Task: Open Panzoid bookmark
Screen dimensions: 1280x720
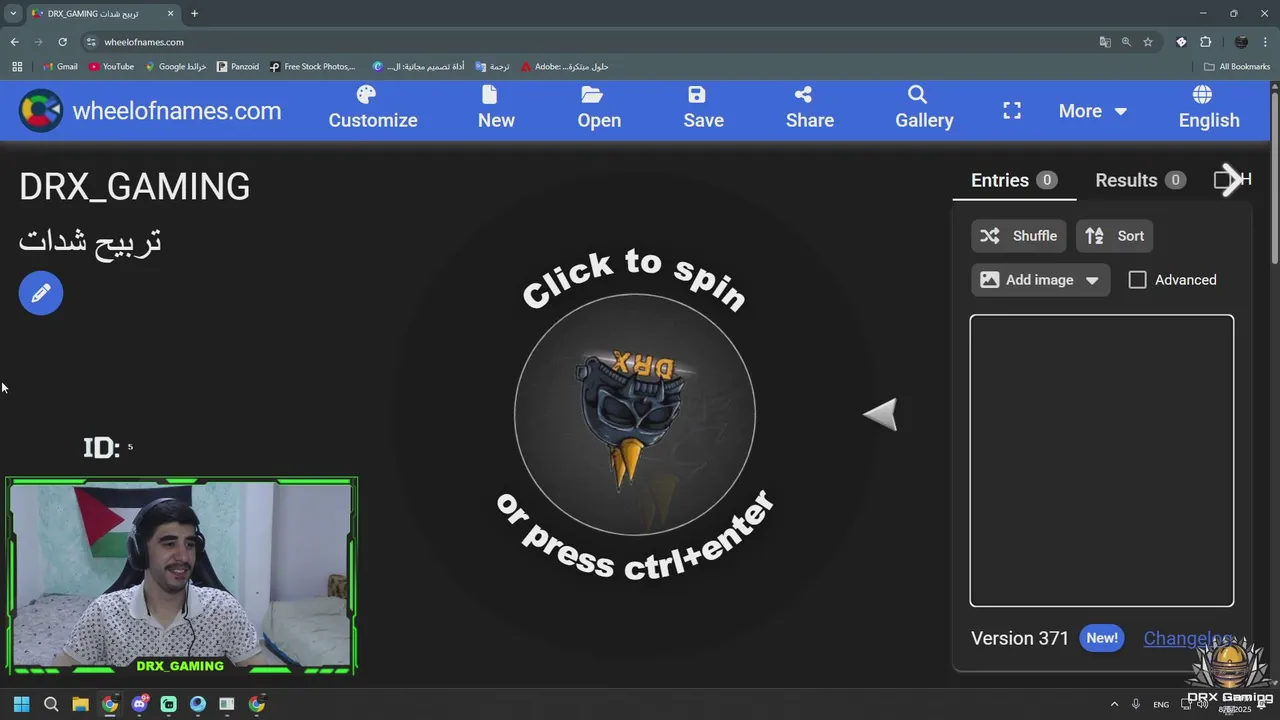Action: [x=238, y=67]
